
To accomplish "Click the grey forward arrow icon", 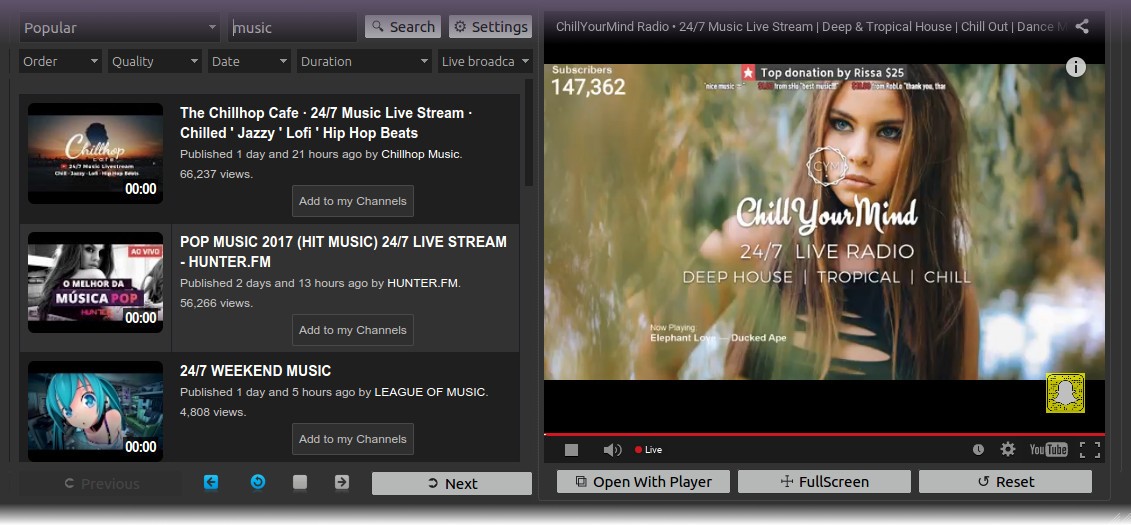I will [x=342, y=482].
